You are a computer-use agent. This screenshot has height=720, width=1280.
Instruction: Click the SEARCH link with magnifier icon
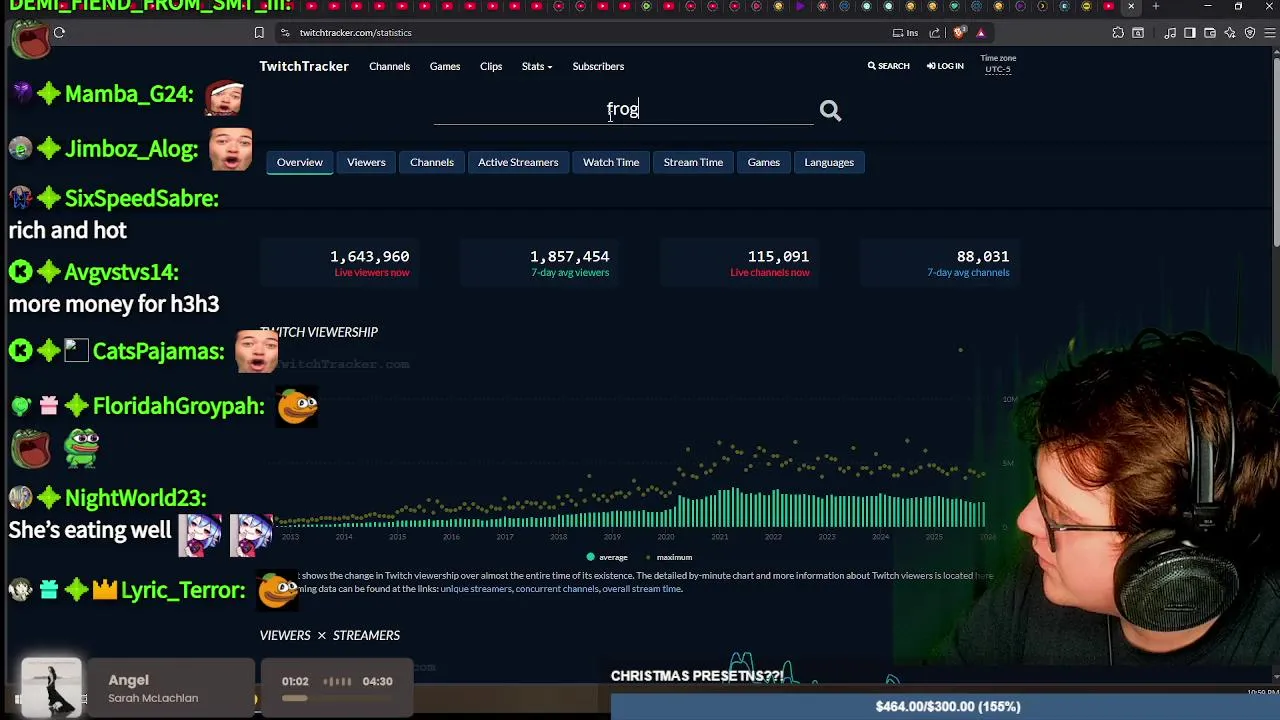[888, 66]
